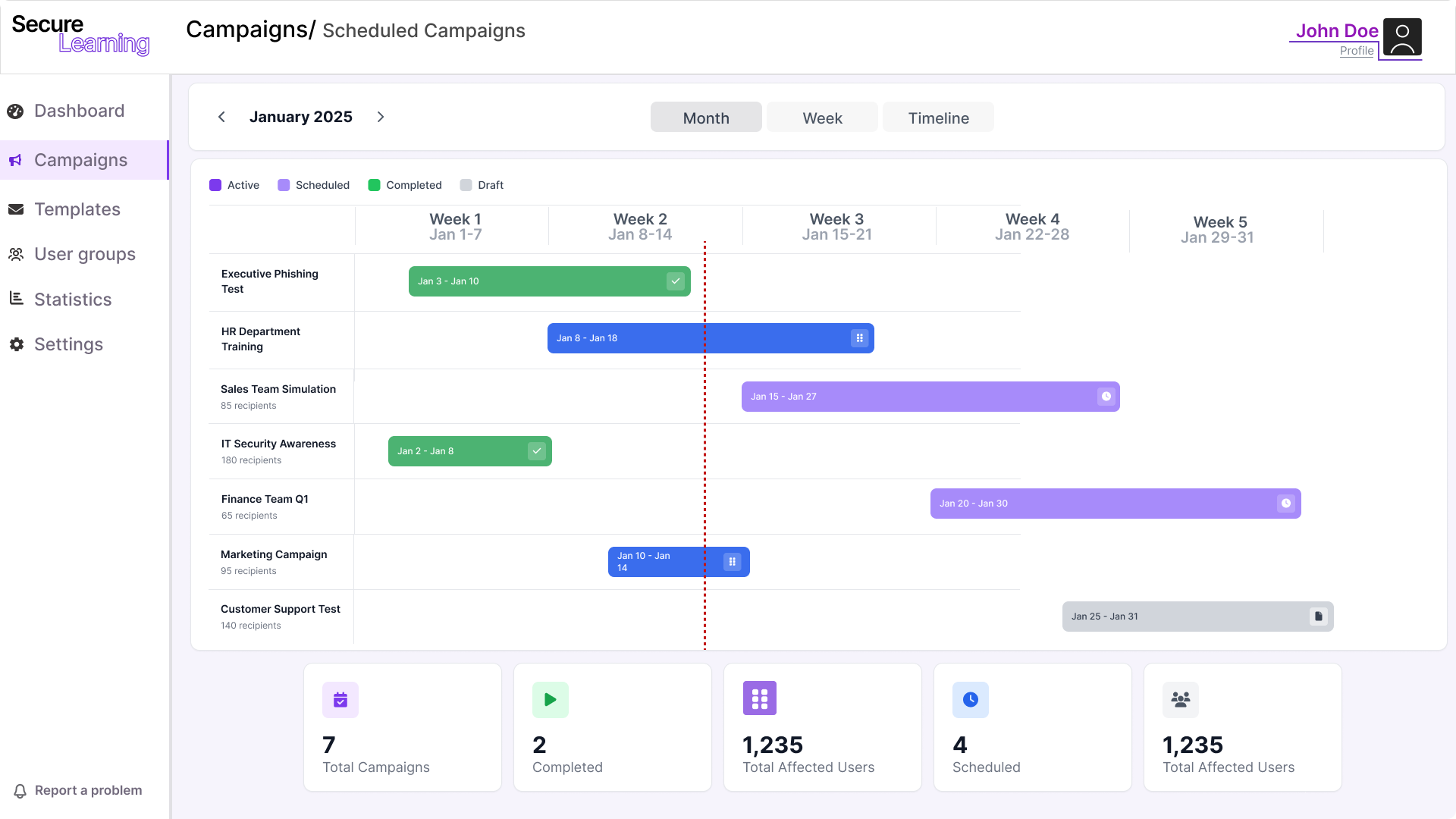Click the John Doe profile avatar icon
The image size is (1456, 819).
coord(1402,38)
